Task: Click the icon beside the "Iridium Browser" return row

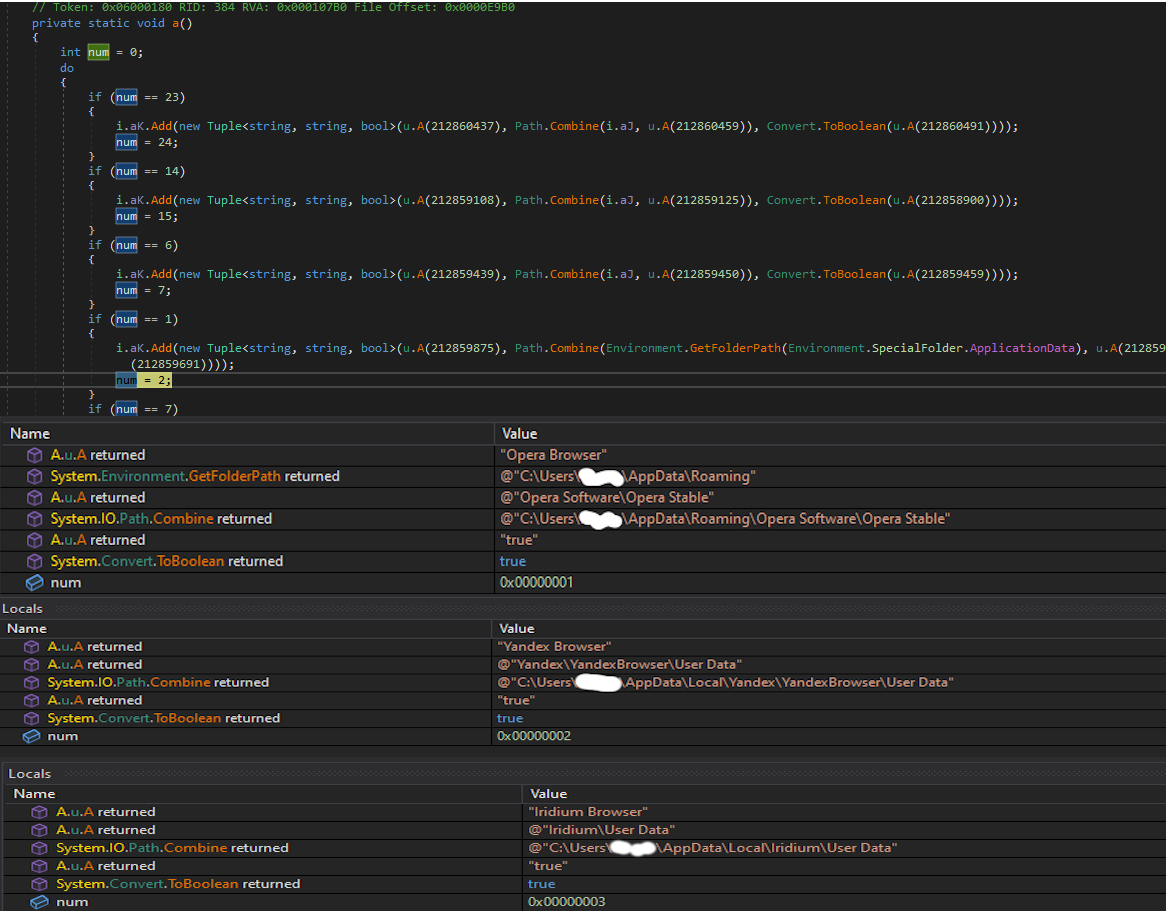Action: (x=40, y=812)
